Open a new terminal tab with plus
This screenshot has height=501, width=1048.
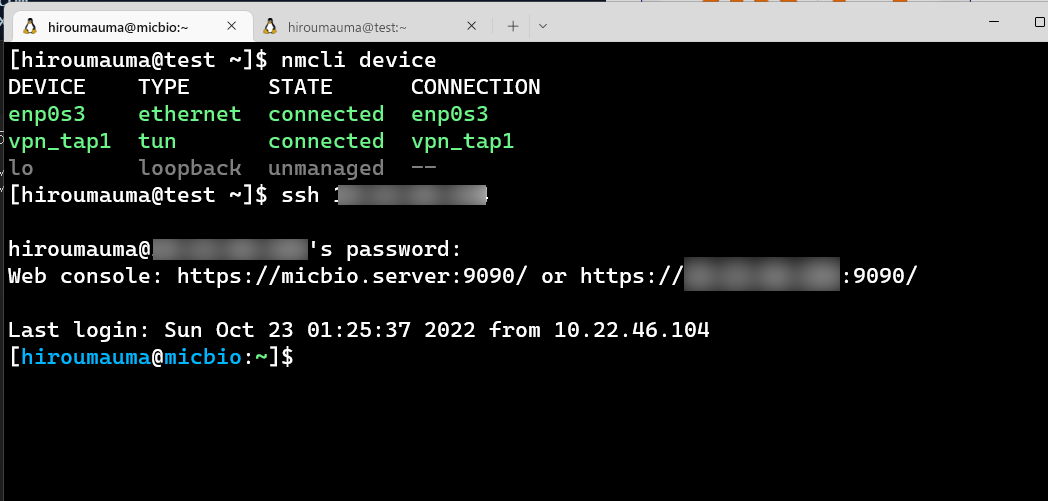513,26
